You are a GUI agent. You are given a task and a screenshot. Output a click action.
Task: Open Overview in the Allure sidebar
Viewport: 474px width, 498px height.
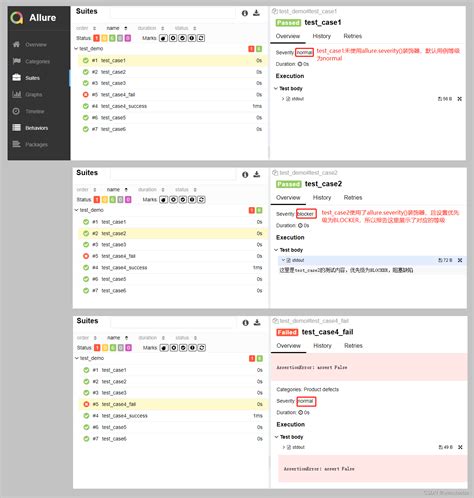pyautogui.click(x=36, y=45)
